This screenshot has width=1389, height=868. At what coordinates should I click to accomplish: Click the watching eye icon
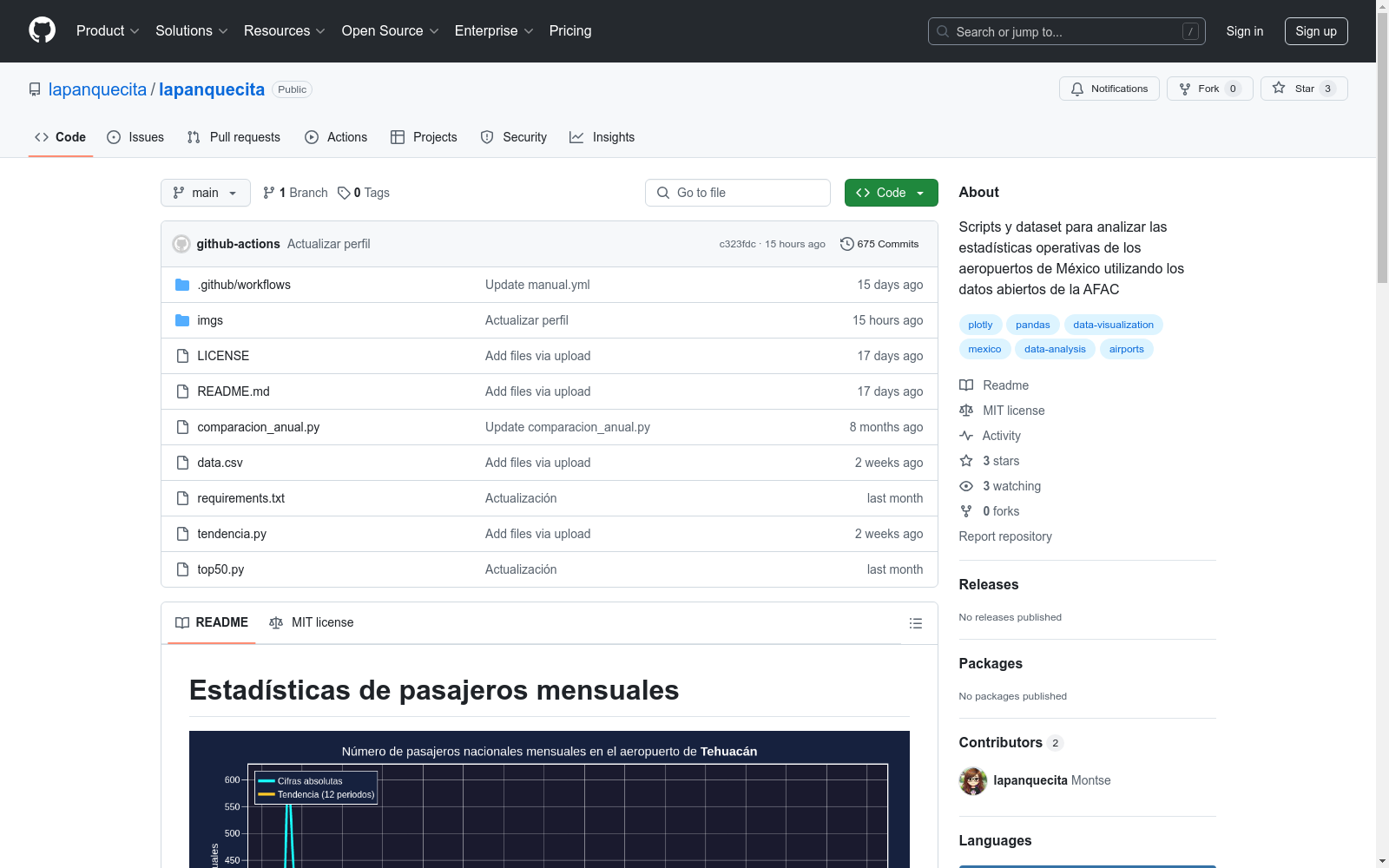[966, 486]
